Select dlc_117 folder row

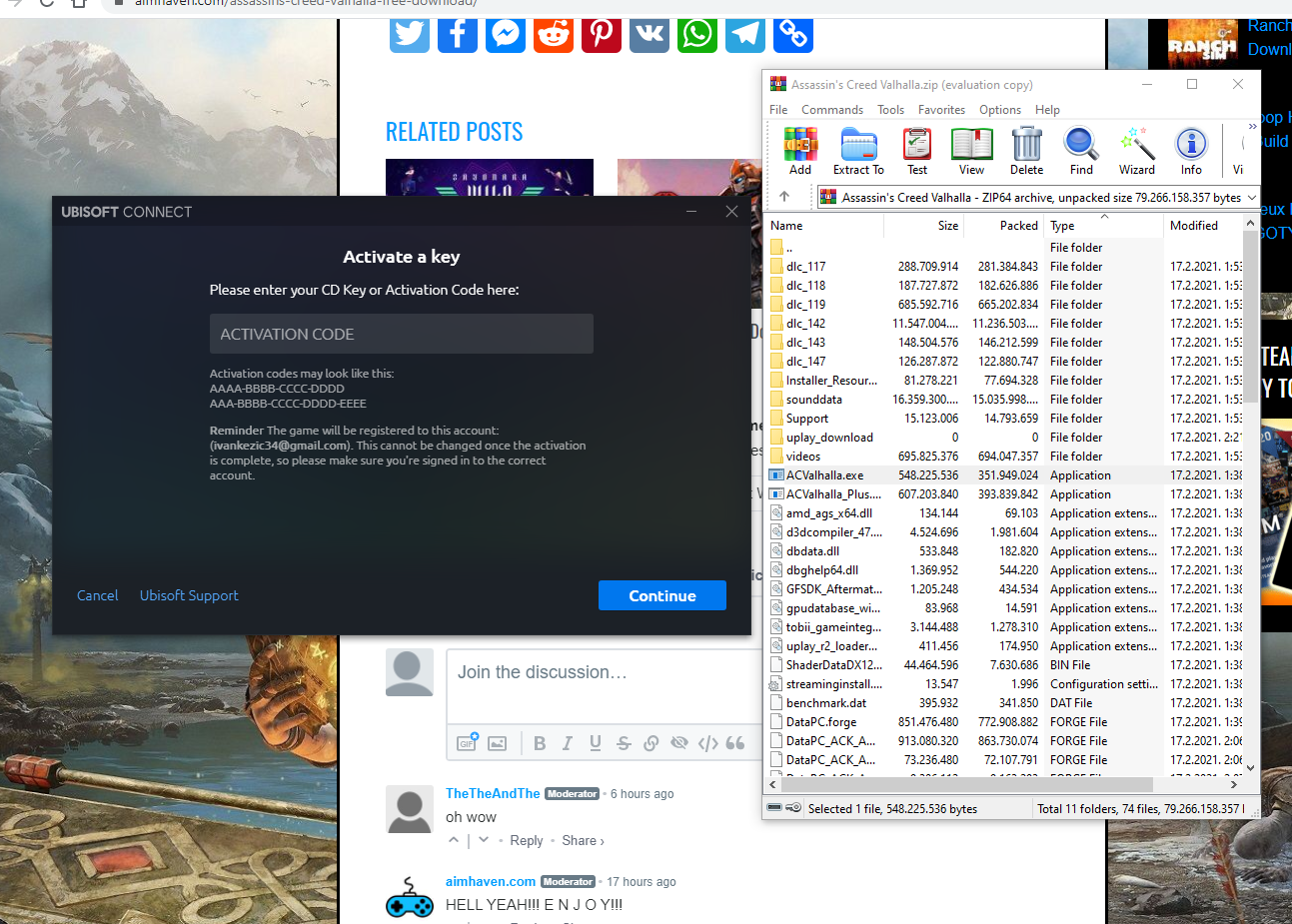point(1004,267)
